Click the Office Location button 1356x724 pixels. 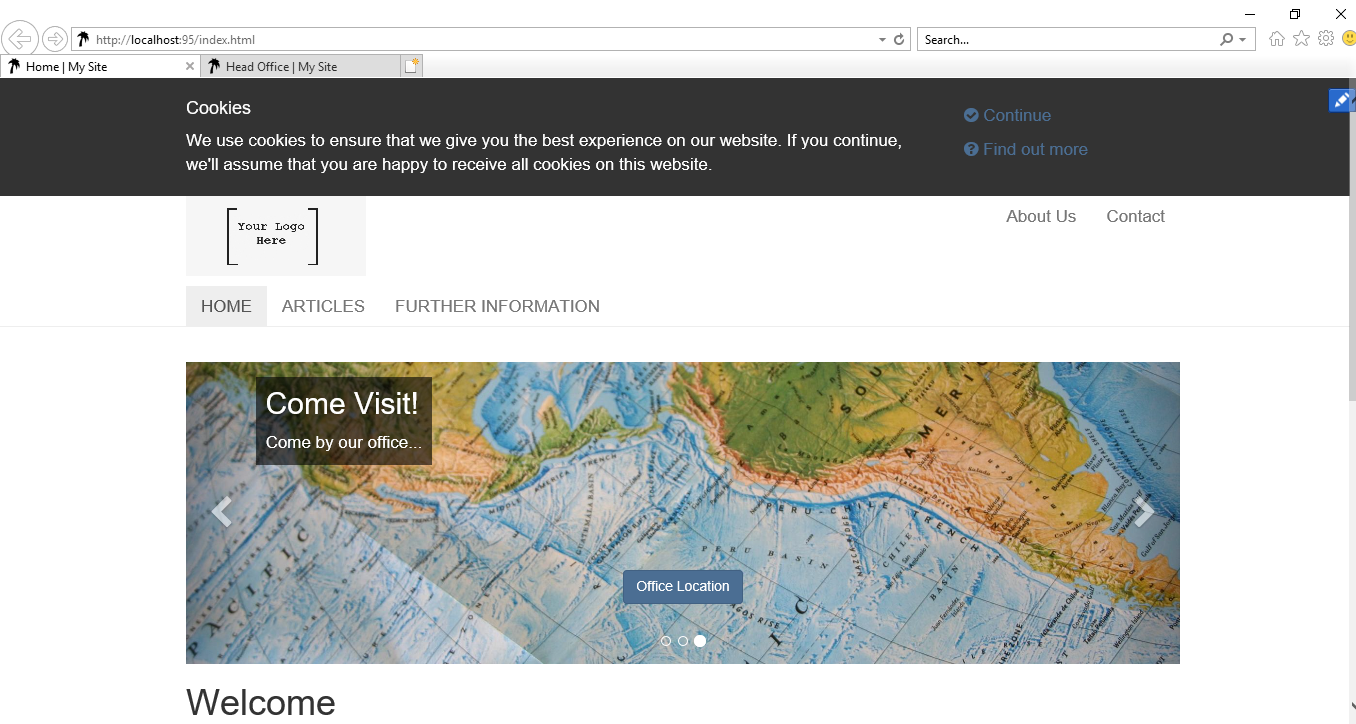pyautogui.click(x=682, y=586)
